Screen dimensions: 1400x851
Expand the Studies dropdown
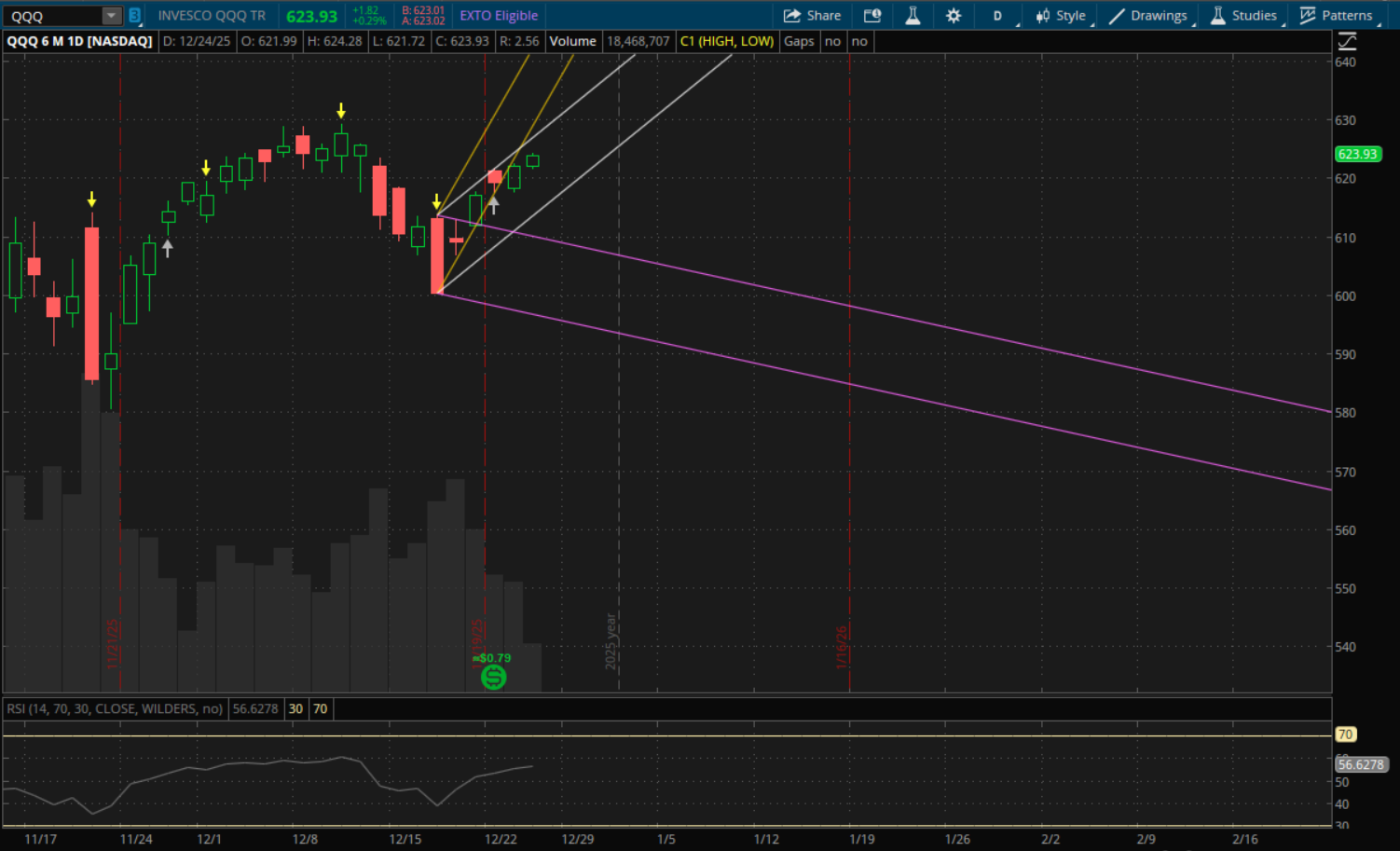click(1243, 16)
